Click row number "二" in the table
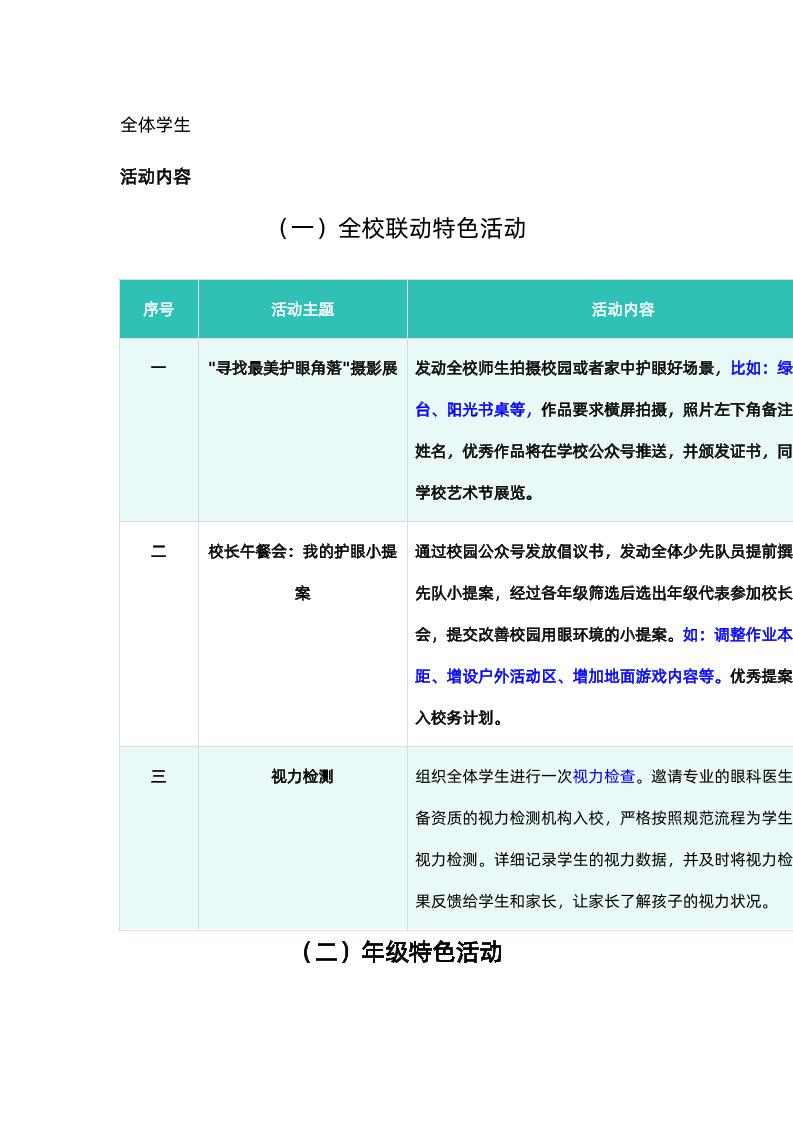This screenshot has width=793, height=1122. click(x=158, y=551)
